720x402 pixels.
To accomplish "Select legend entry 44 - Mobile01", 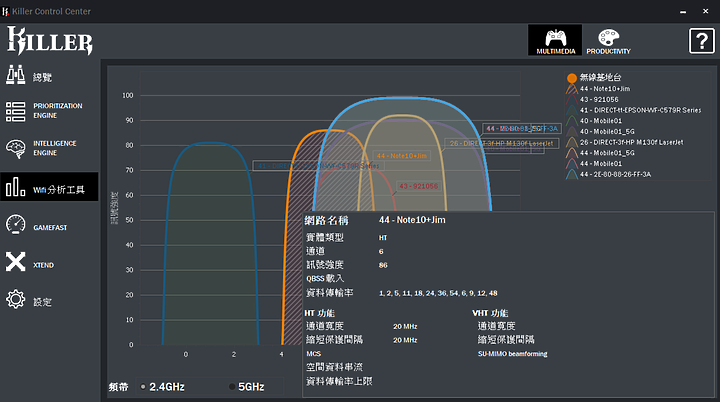I will (601, 164).
